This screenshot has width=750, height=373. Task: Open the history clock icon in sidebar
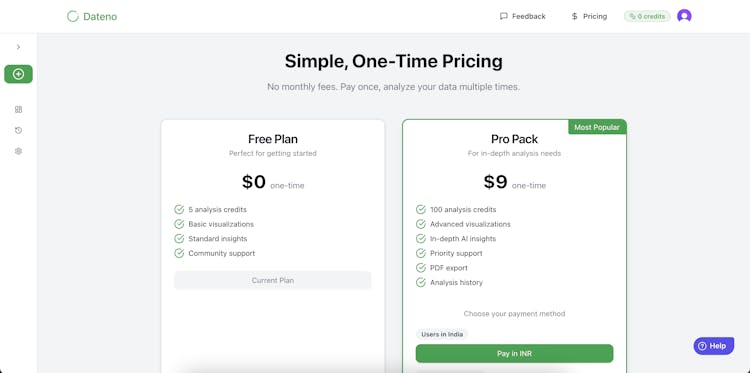pyautogui.click(x=18, y=130)
